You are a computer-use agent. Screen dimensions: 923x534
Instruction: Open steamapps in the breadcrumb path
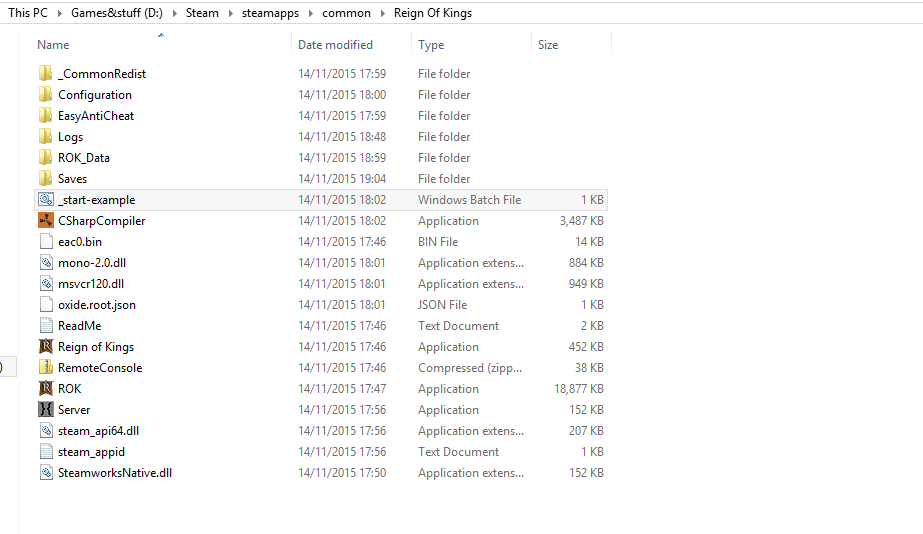pyautogui.click(x=270, y=13)
